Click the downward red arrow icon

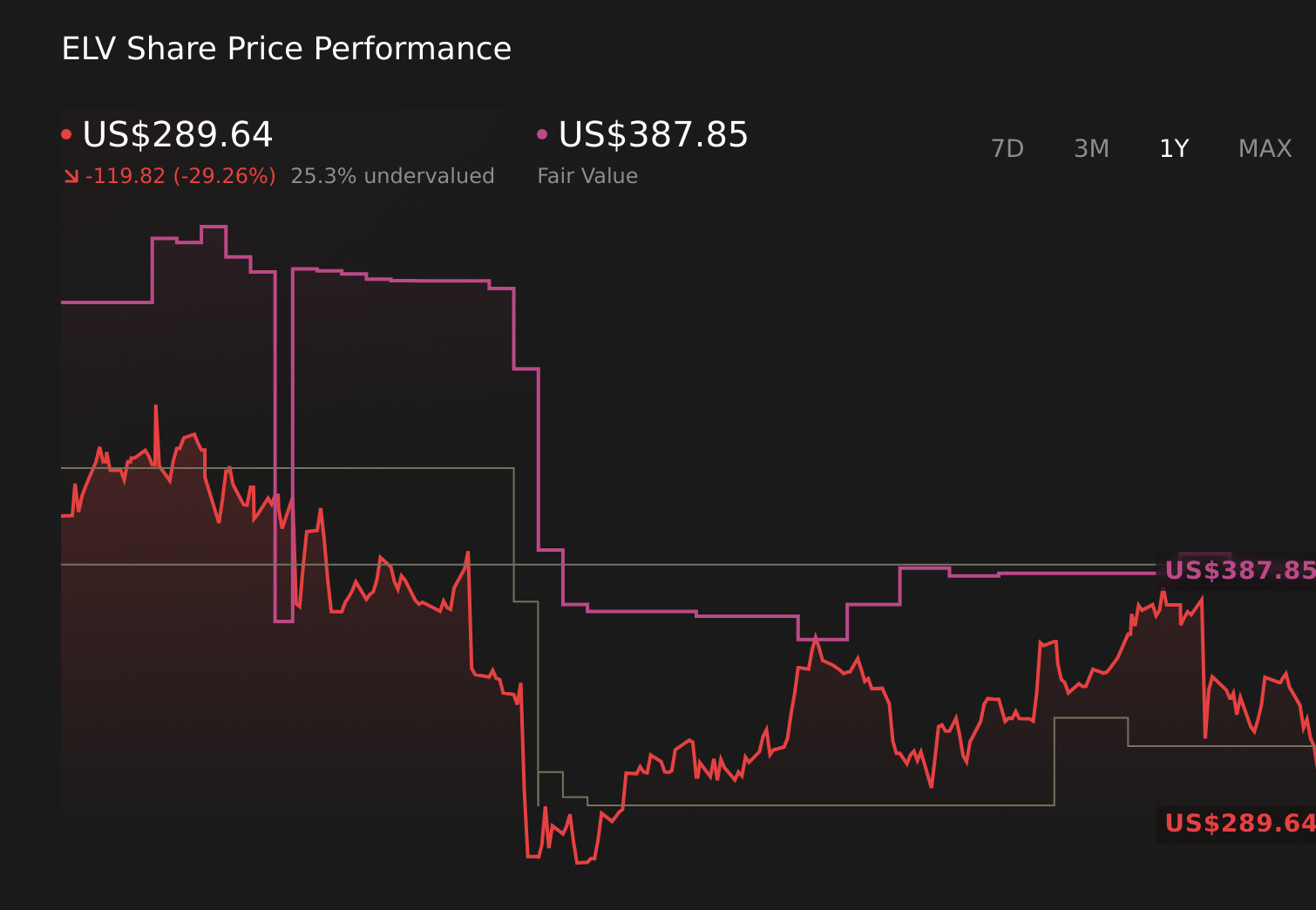71,175
